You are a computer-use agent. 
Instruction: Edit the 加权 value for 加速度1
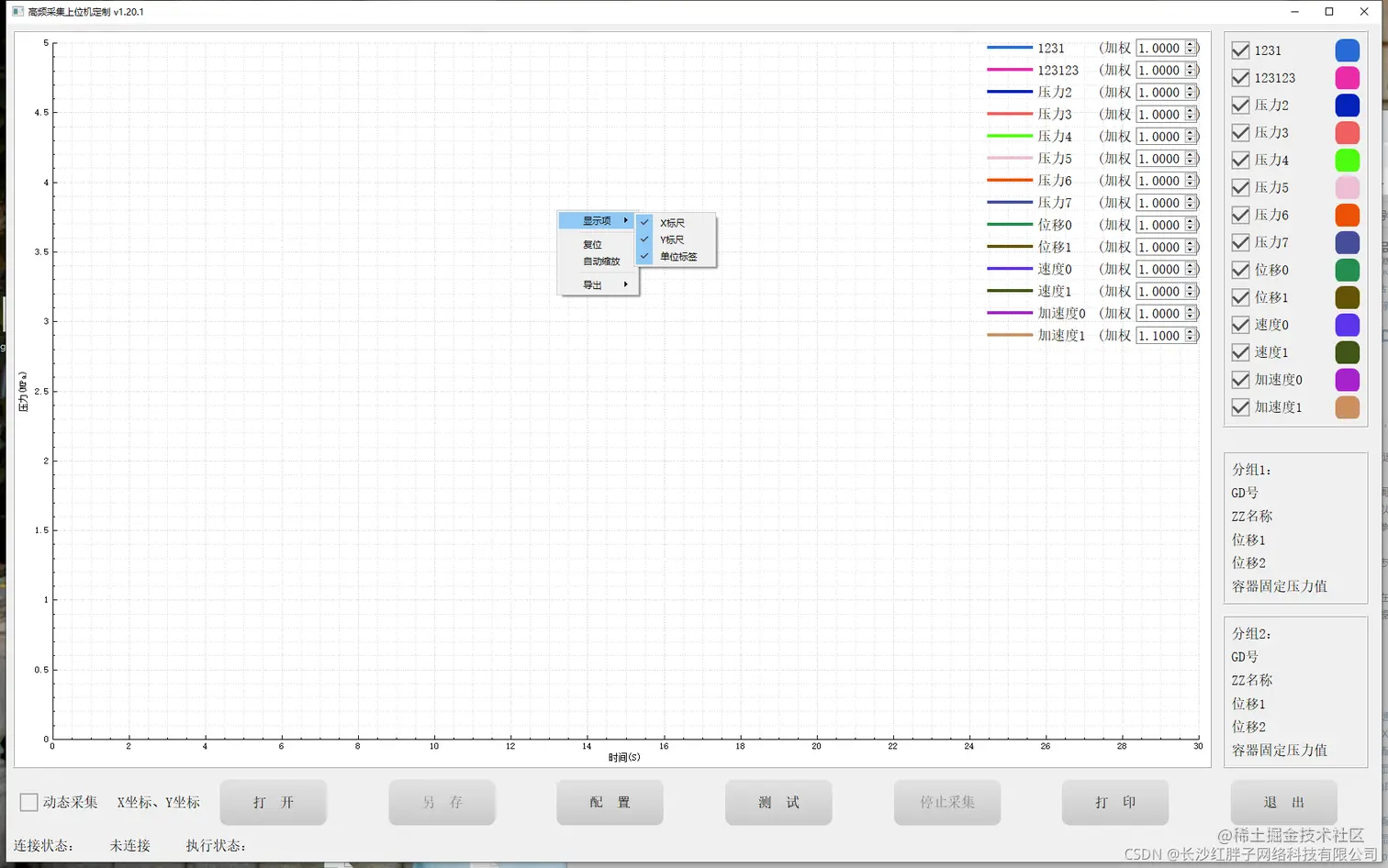tap(1160, 336)
